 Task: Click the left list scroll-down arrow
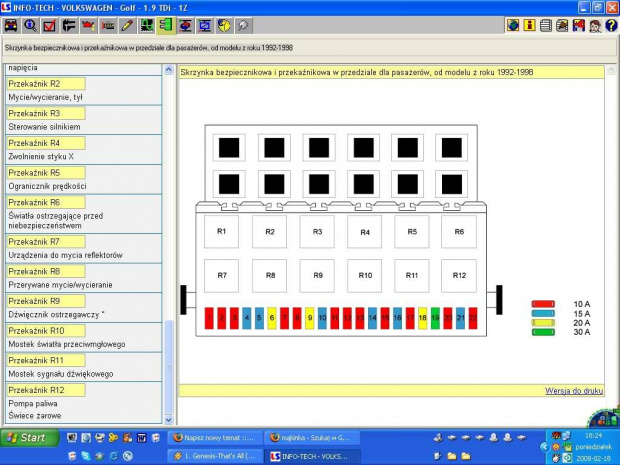[x=168, y=420]
